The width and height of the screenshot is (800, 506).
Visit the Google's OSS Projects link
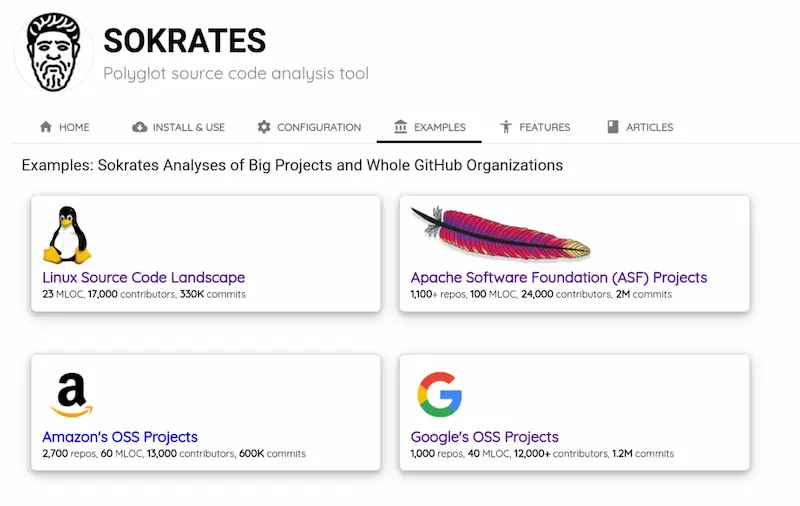485,437
